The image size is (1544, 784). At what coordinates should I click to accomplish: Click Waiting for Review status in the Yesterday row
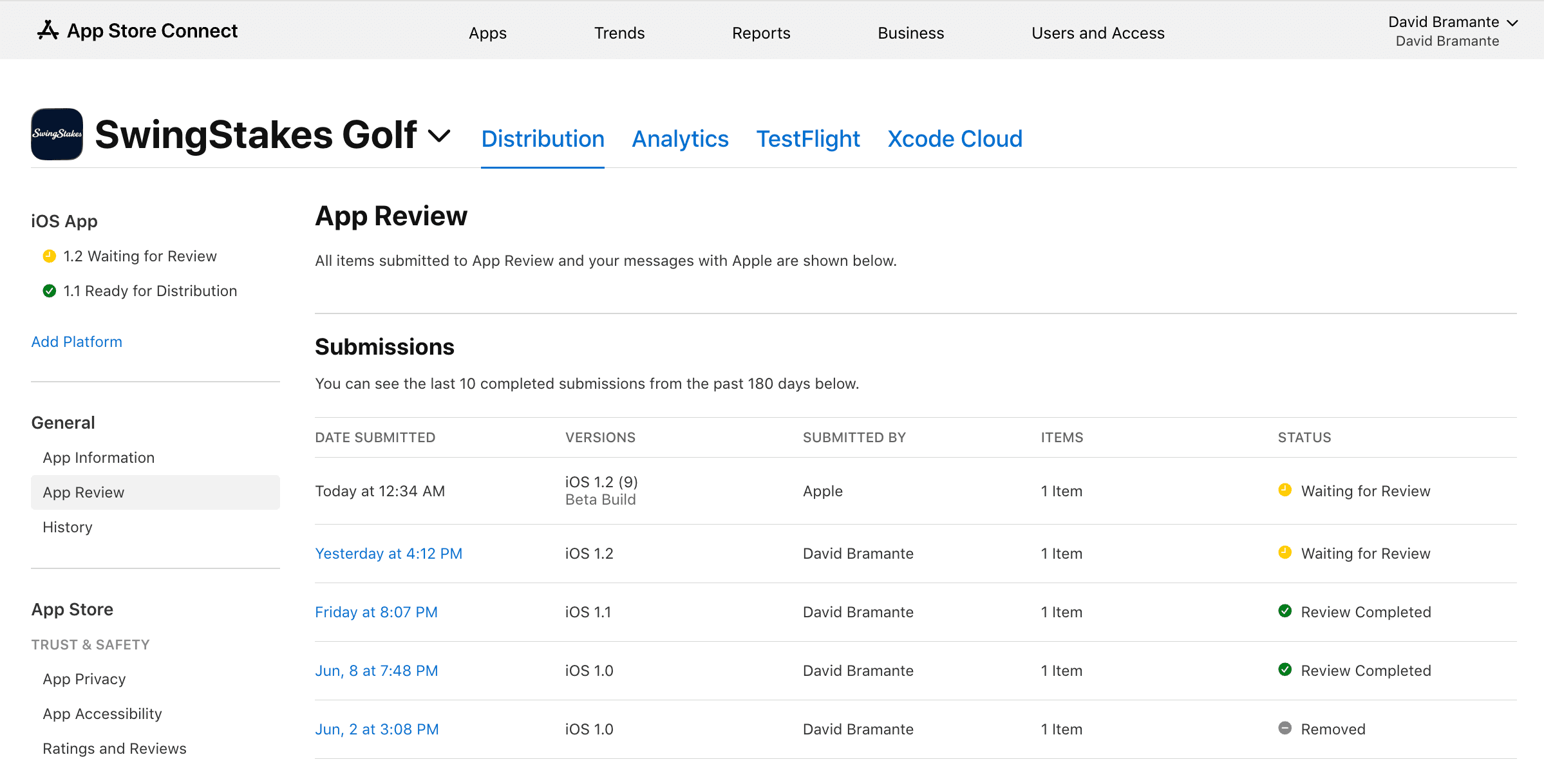click(x=1366, y=554)
